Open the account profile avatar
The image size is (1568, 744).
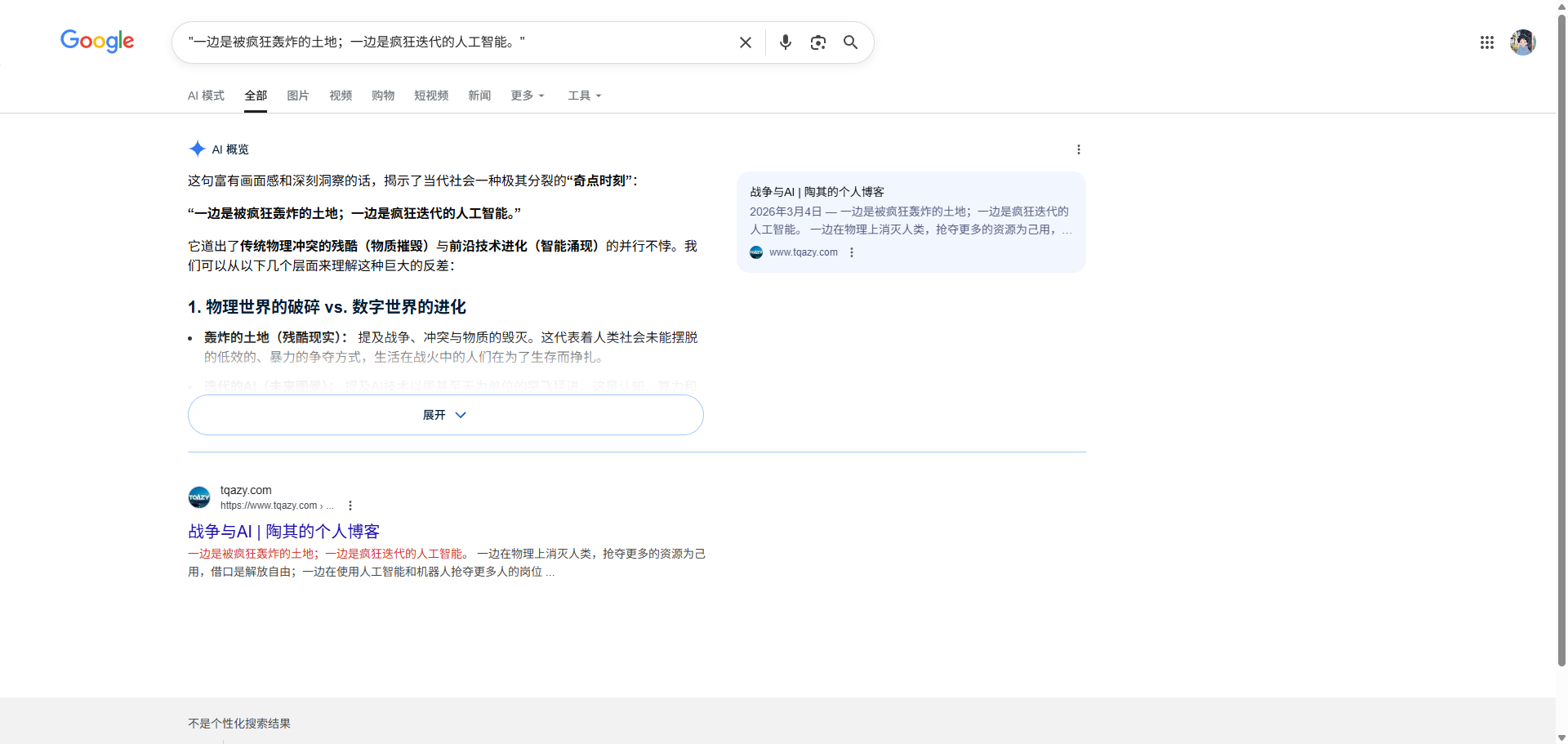1522,42
